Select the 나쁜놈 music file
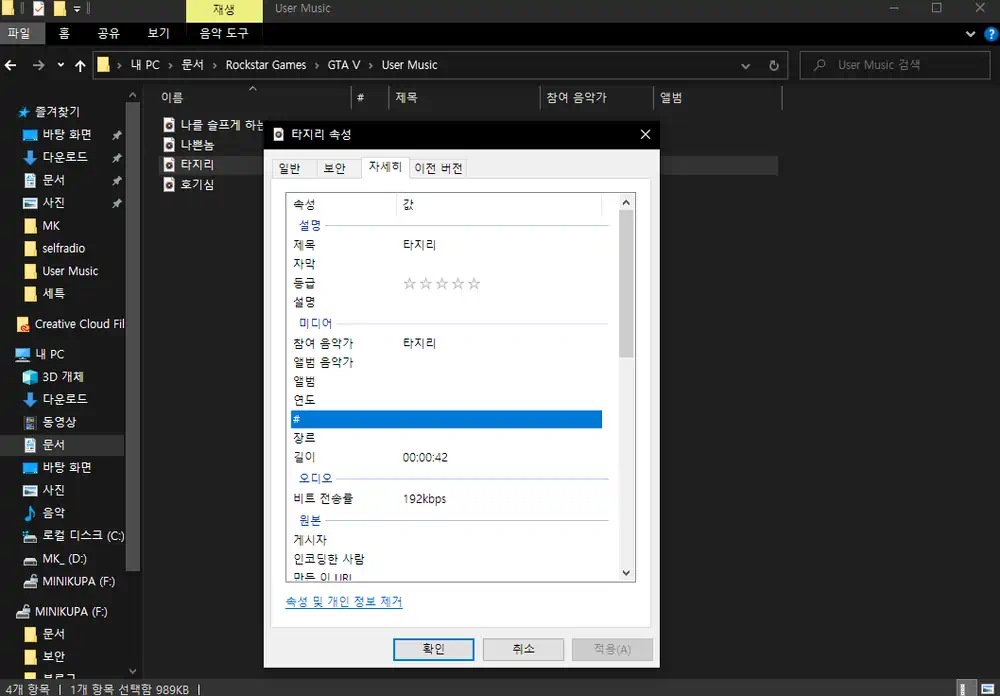The height and width of the screenshot is (696, 1000). (197, 145)
